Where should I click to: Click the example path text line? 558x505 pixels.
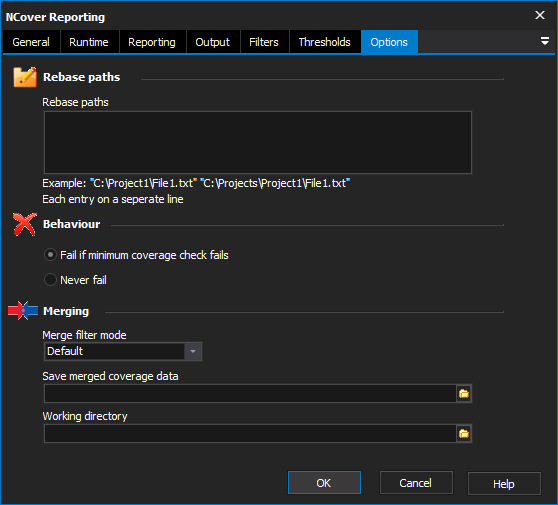tap(196, 183)
